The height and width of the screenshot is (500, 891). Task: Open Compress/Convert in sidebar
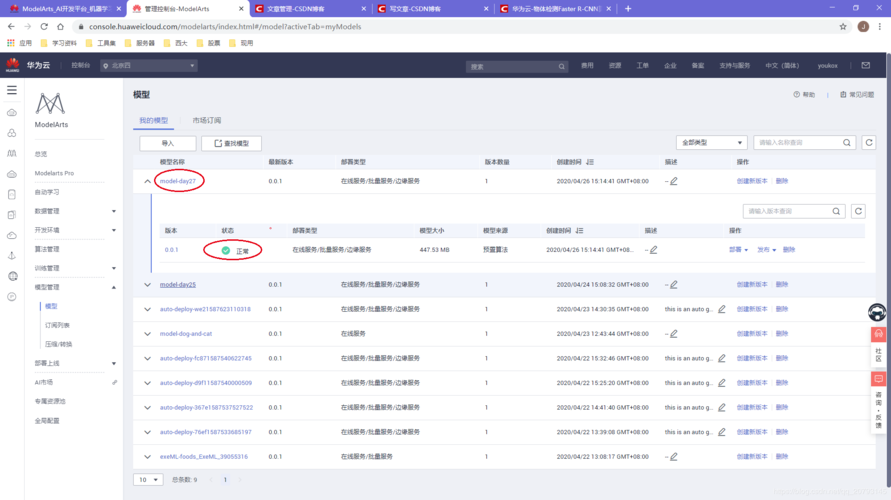pos(59,344)
